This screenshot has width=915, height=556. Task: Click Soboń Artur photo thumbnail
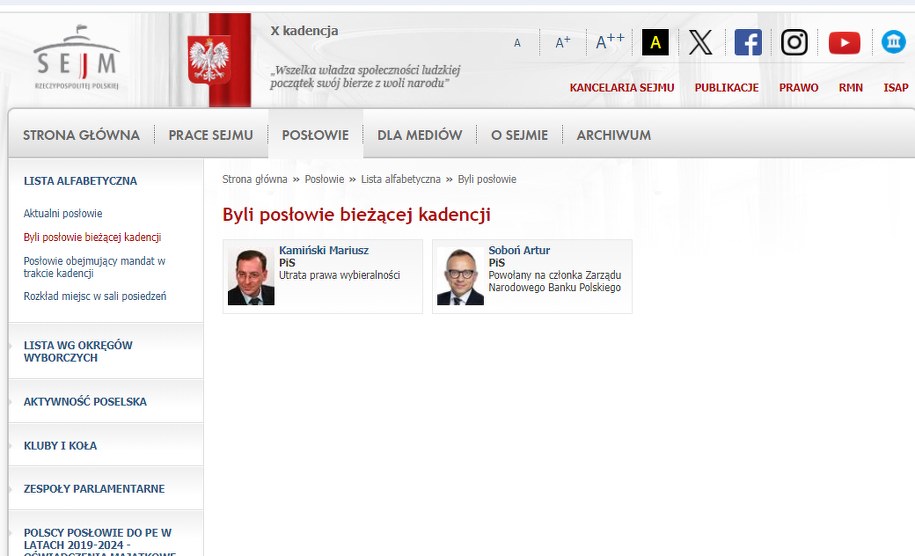[460, 277]
